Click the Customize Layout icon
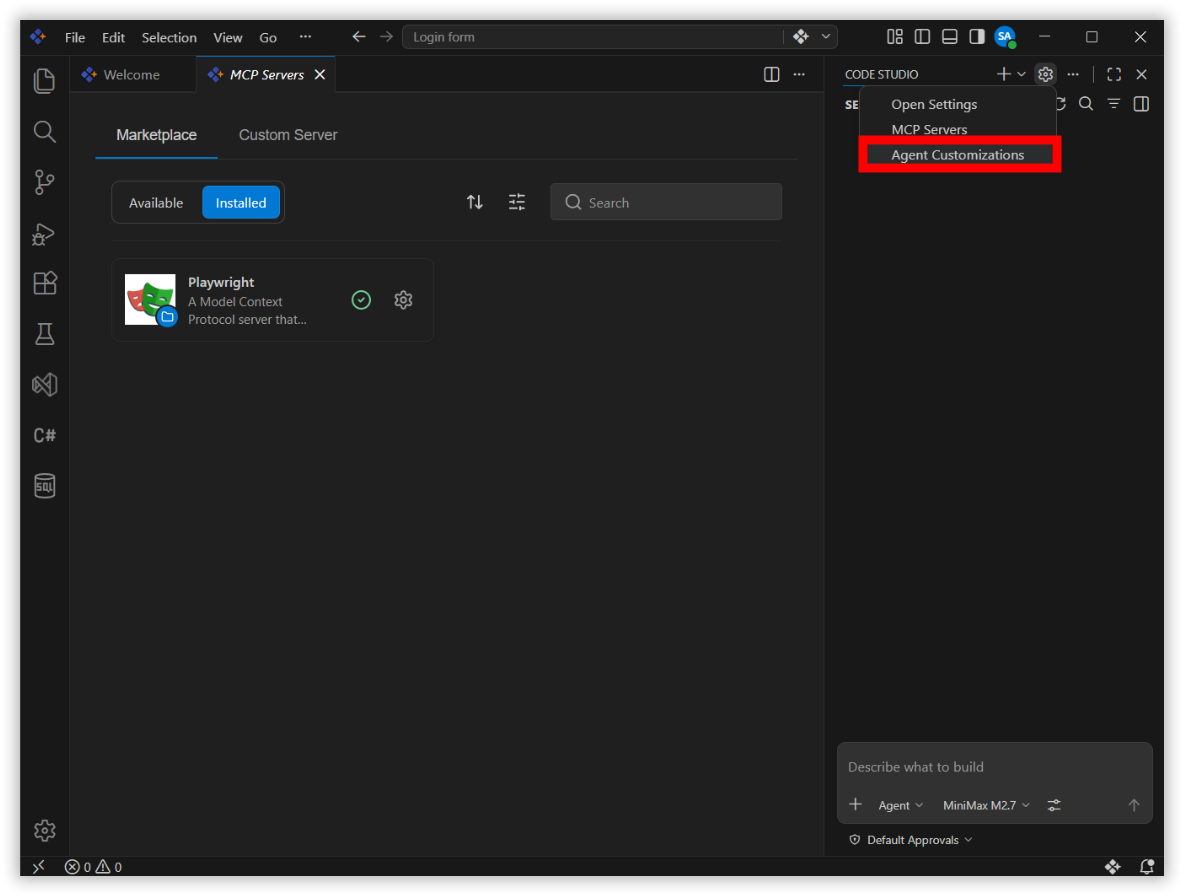1184x896 pixels. click(895, 36)
